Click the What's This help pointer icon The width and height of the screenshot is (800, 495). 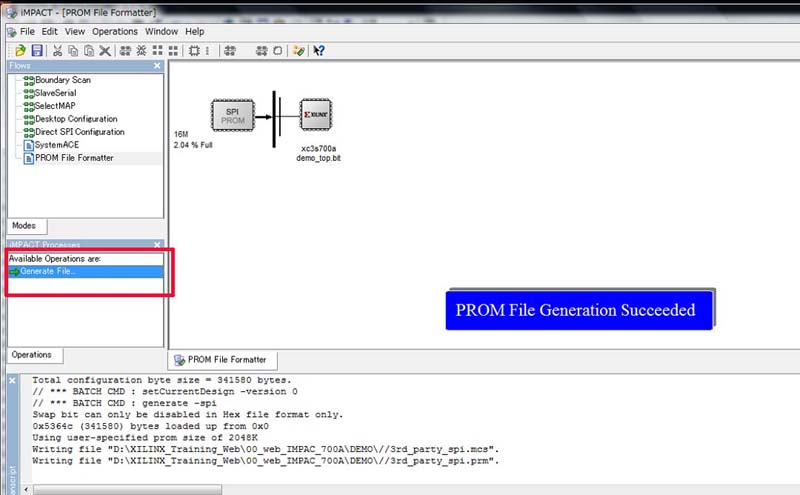pos(319,51)
